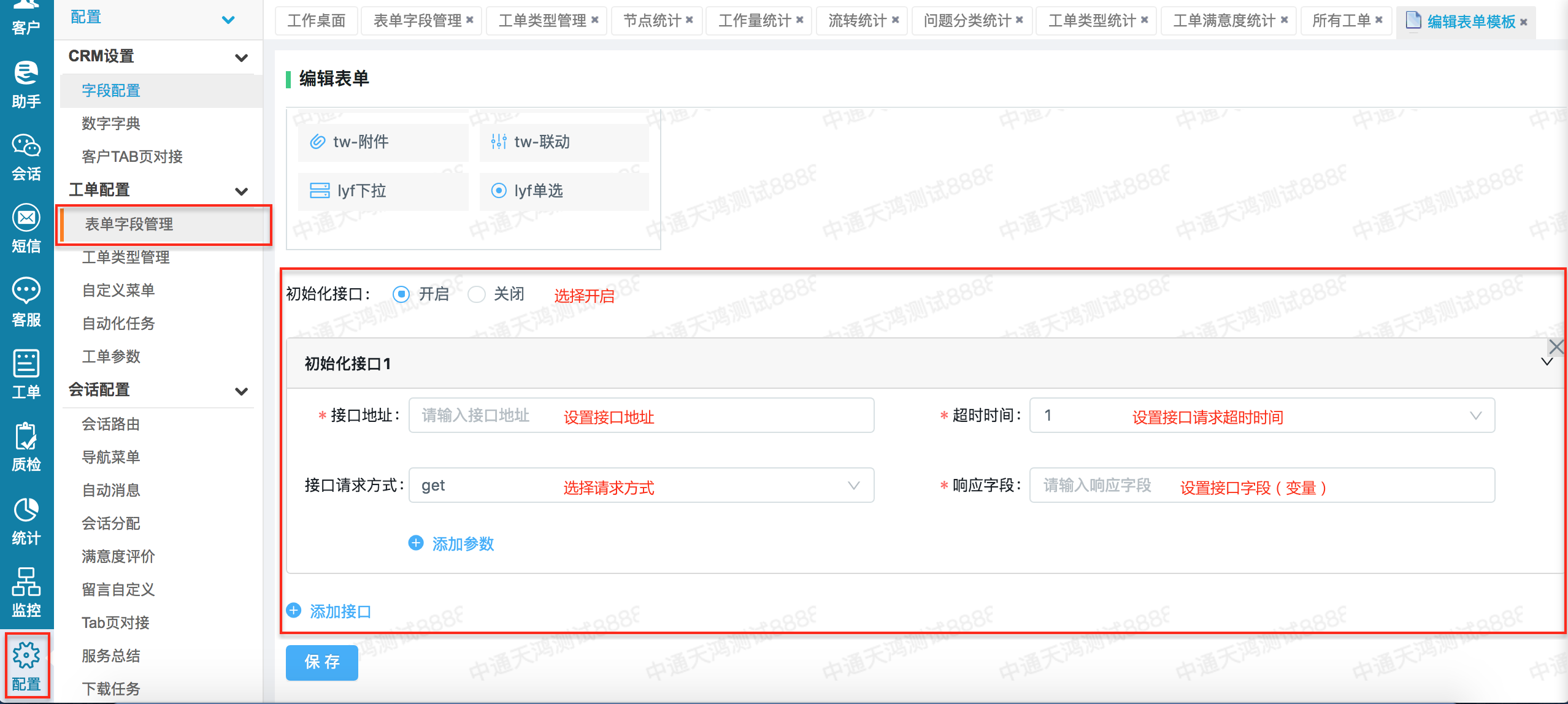
Task: Click the tw-附件 attachment field icon
Action: click(x=317, y=142)
